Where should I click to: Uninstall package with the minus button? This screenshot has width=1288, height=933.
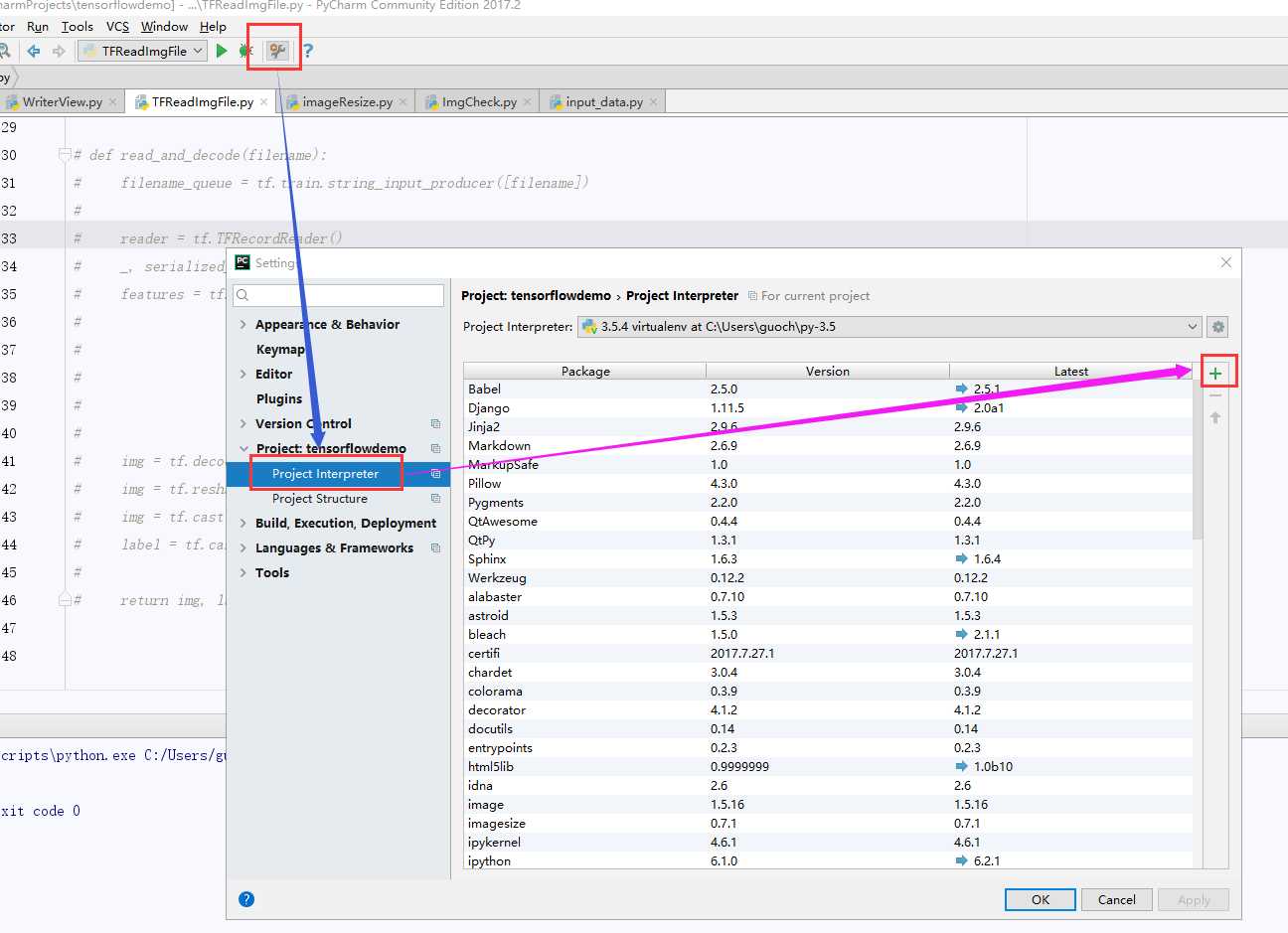1215,395
